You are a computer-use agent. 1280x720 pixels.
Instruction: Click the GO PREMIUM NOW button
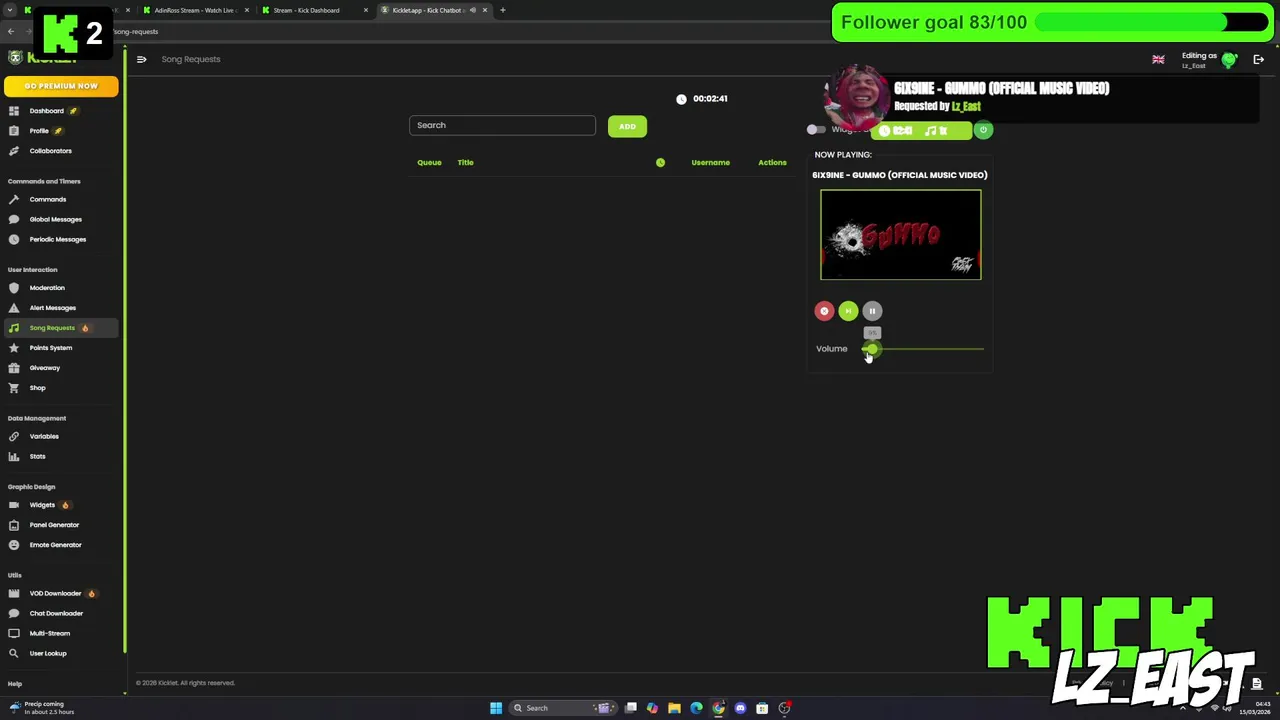61,86
